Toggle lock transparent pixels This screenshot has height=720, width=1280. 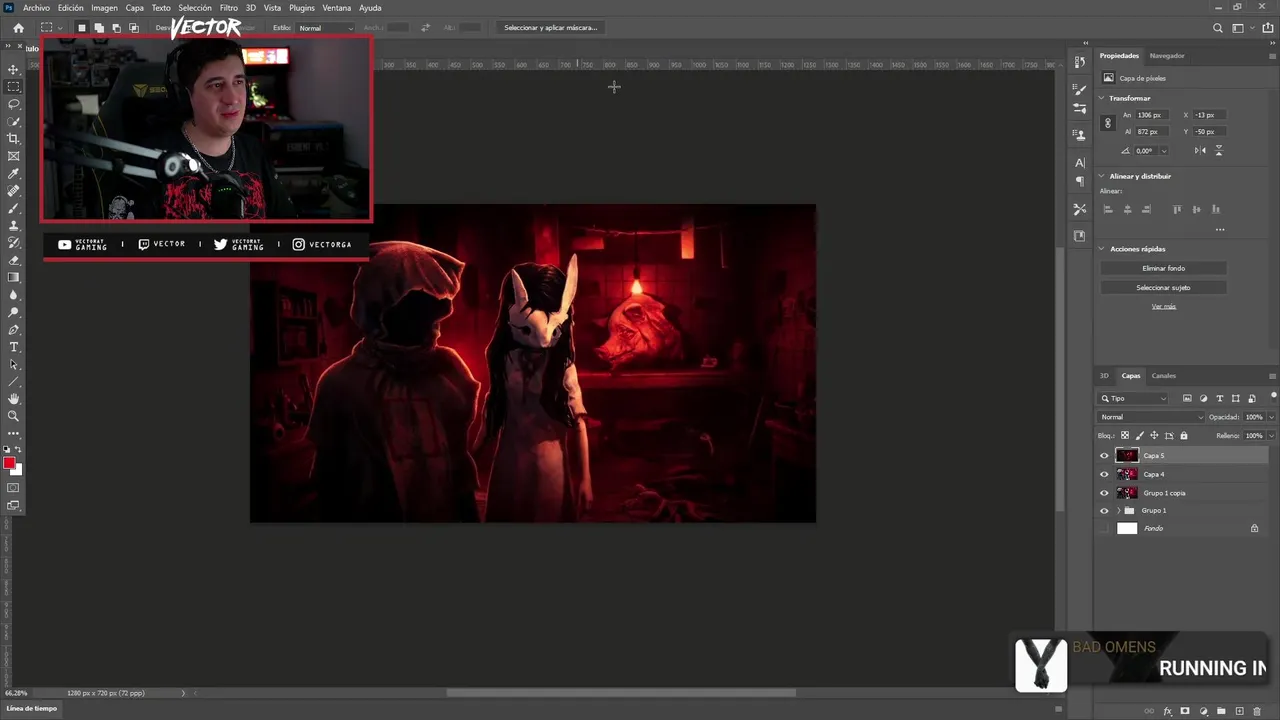click(x=1125, y=436)
